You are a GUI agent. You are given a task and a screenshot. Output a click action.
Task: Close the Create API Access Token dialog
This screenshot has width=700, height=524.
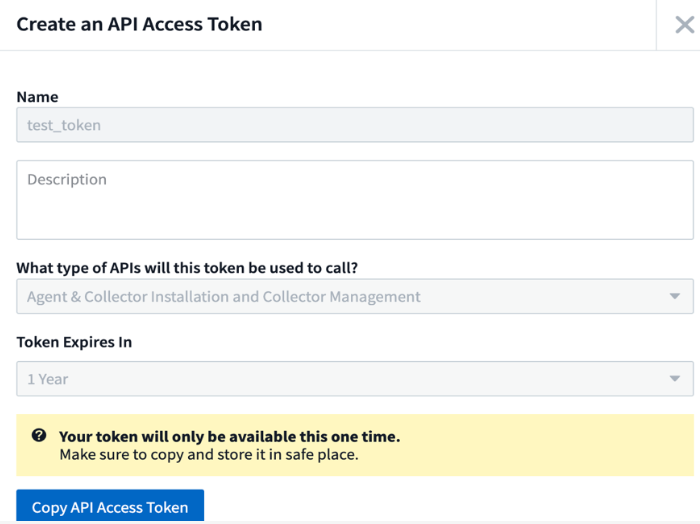683,24
